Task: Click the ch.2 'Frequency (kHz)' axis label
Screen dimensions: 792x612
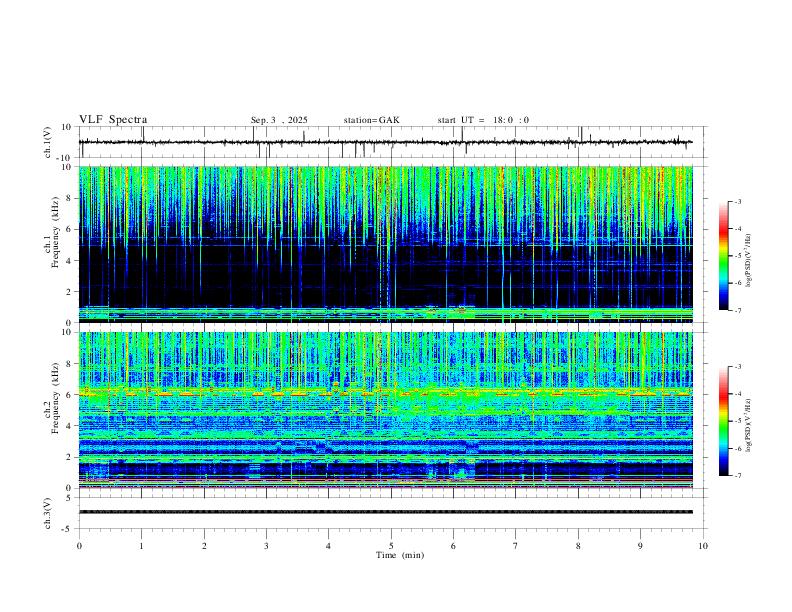Action: coord(56,397)
